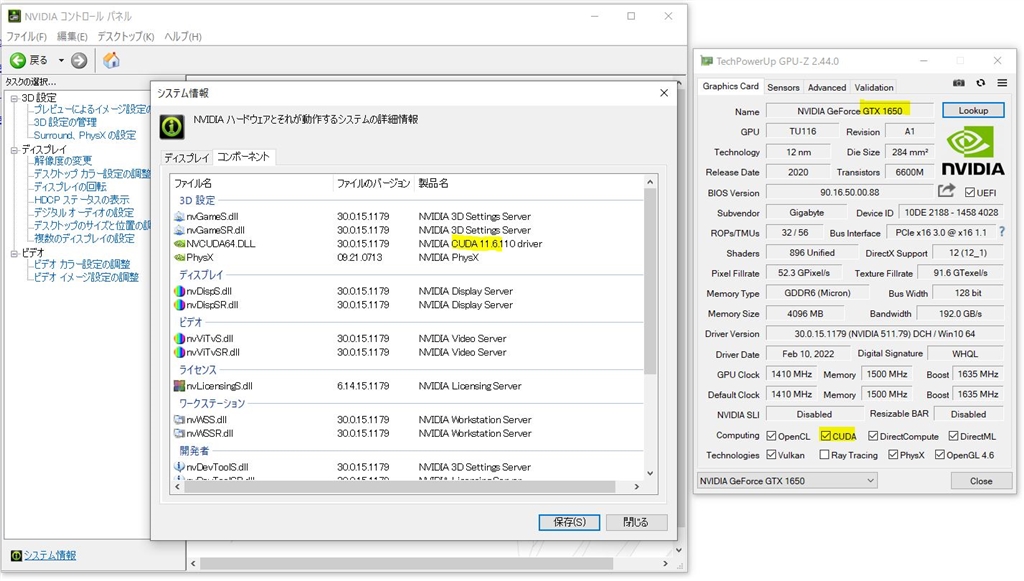Image resolution: width=1024 pixels, height=581 pixels.
Task: Open the GPU-Z hamburger menu icon
Action: click(1002, 83)
